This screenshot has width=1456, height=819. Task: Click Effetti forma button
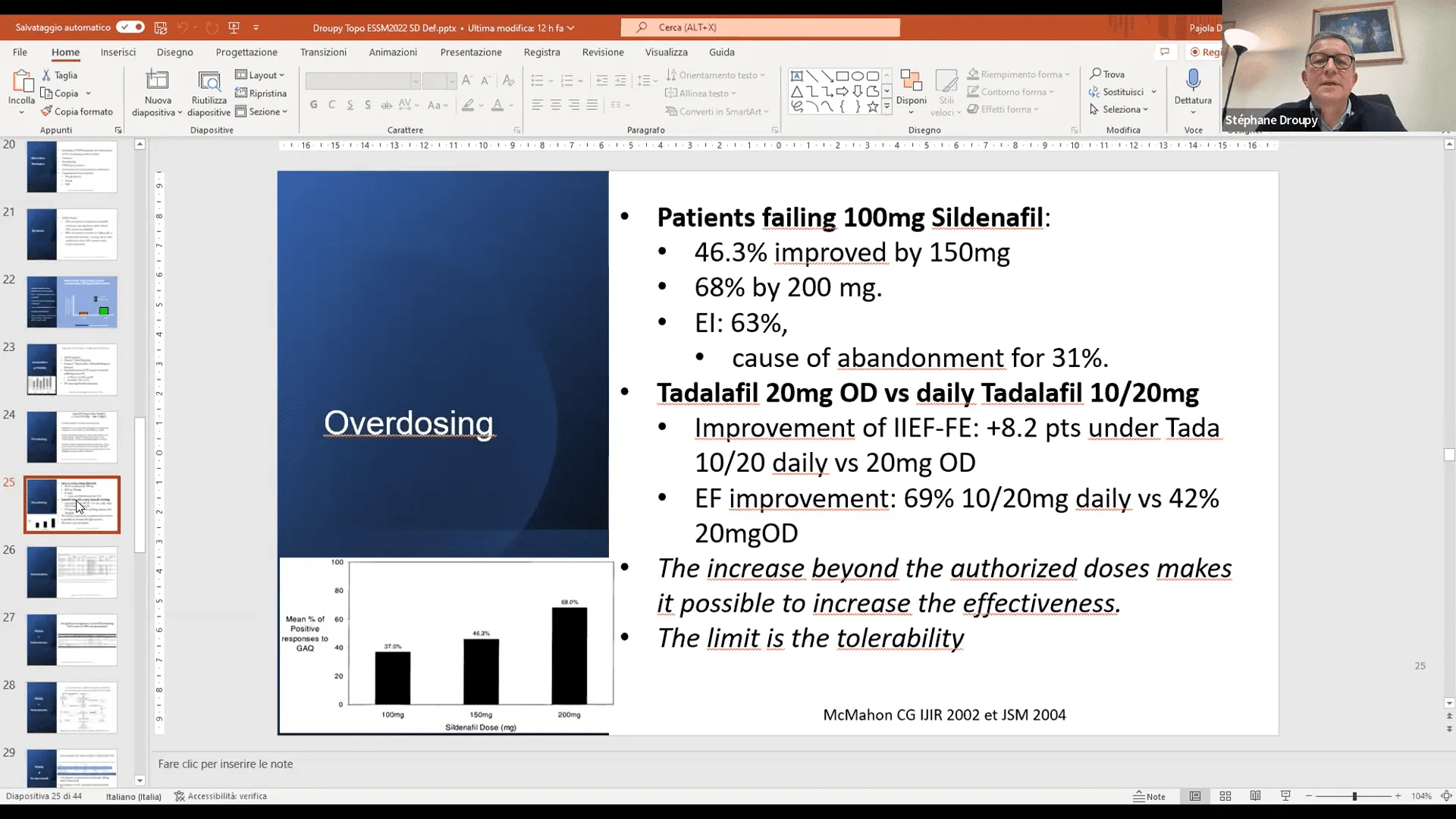1003,109
